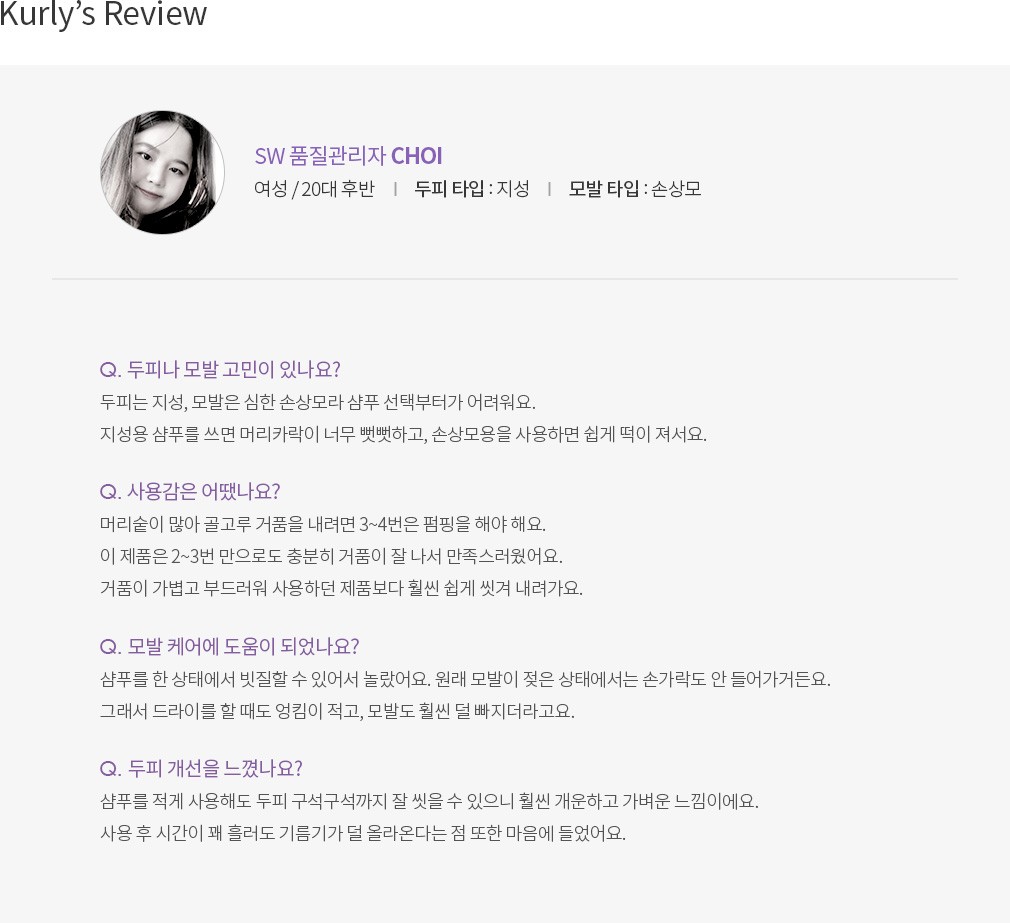Click the line starting 거품이 가볍고 부드러워
This screenshot has height=923, width=1010.
tap(341, 589)
